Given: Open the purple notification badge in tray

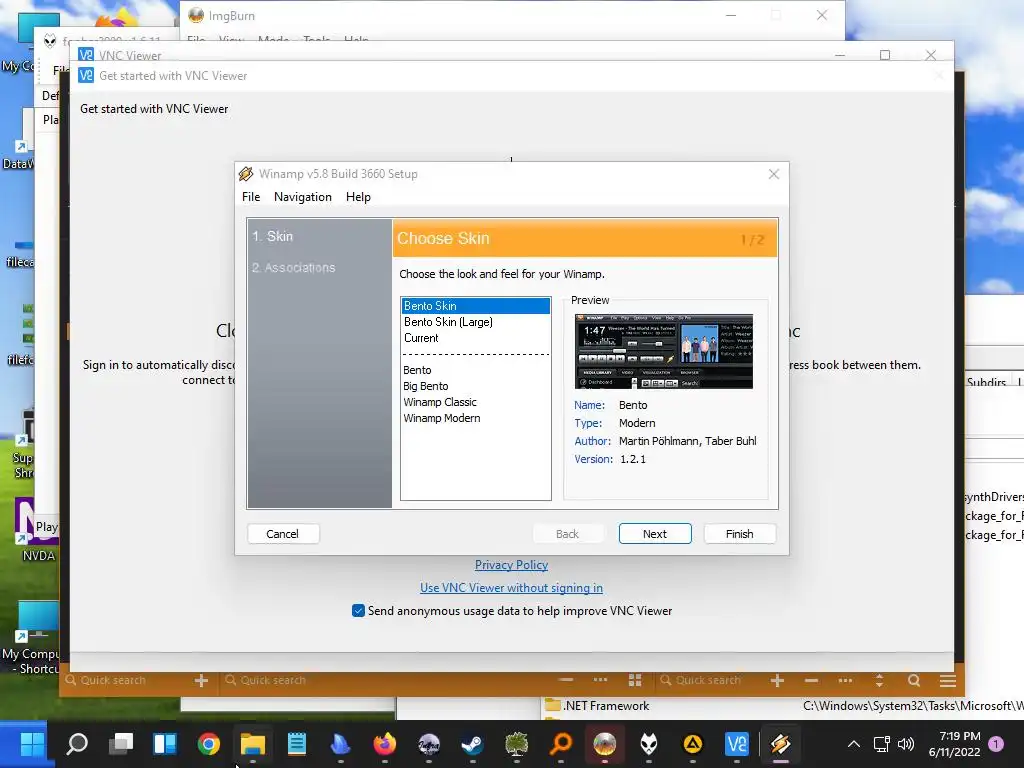Looking at the screenshot, I should (x=996, y=743).
